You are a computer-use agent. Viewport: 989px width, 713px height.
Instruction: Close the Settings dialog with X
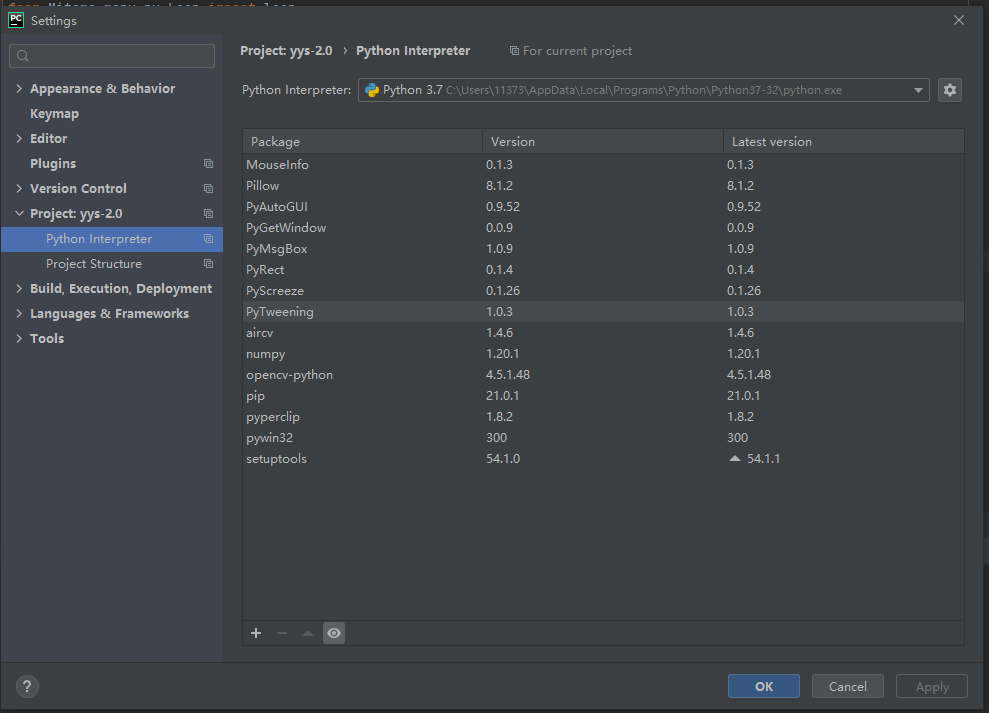(959, 20)
